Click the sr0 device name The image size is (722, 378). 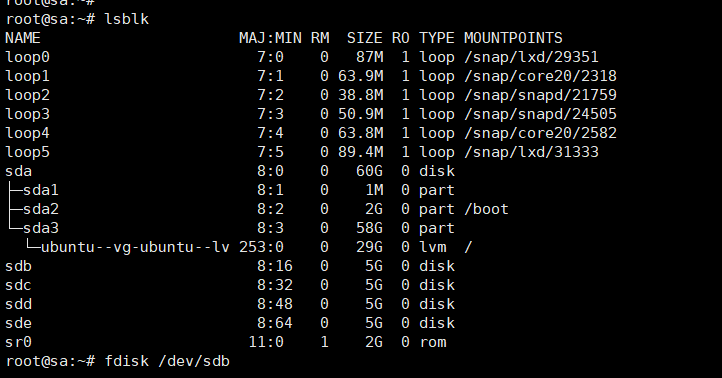pos(18,342)
